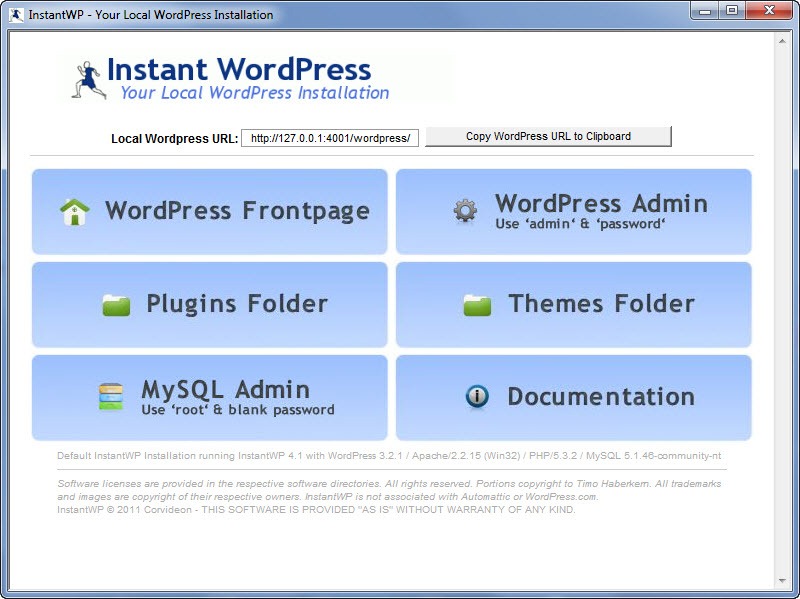Copy WordPress URL to Clipboard
The image size is (800, 599).
pyautogui.click(x=548, y=136)
